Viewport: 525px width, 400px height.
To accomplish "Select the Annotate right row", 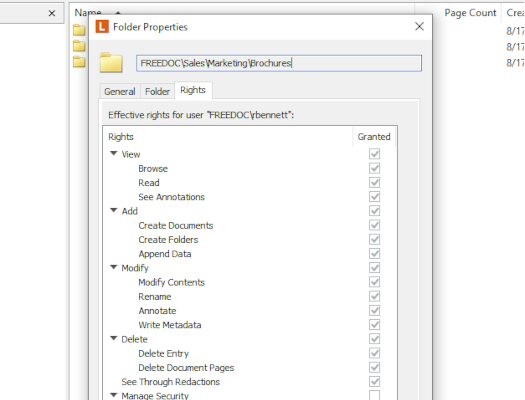I will tap(157, 311).
